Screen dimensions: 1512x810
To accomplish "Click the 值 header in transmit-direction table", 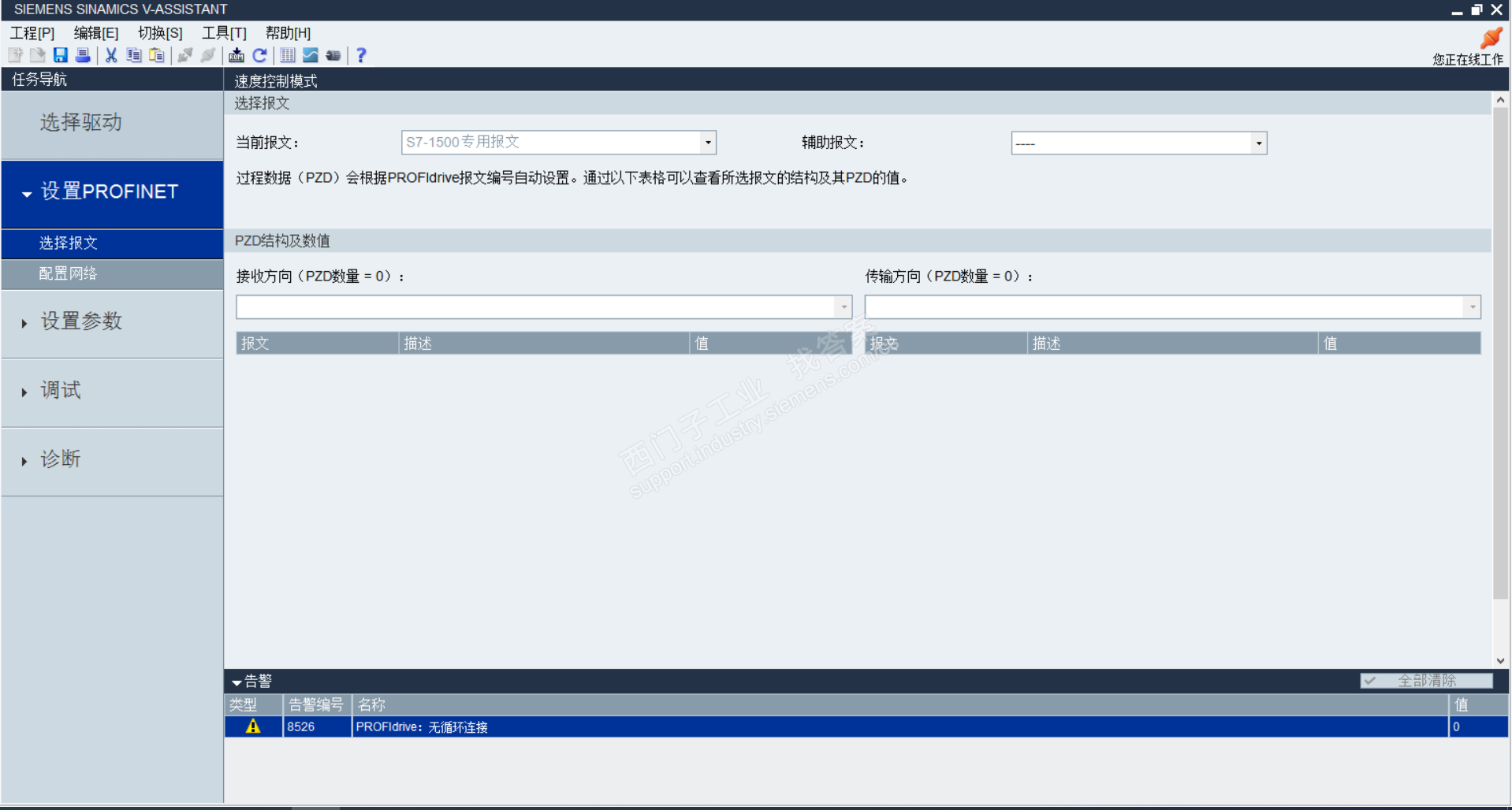I will (1400, 344).
